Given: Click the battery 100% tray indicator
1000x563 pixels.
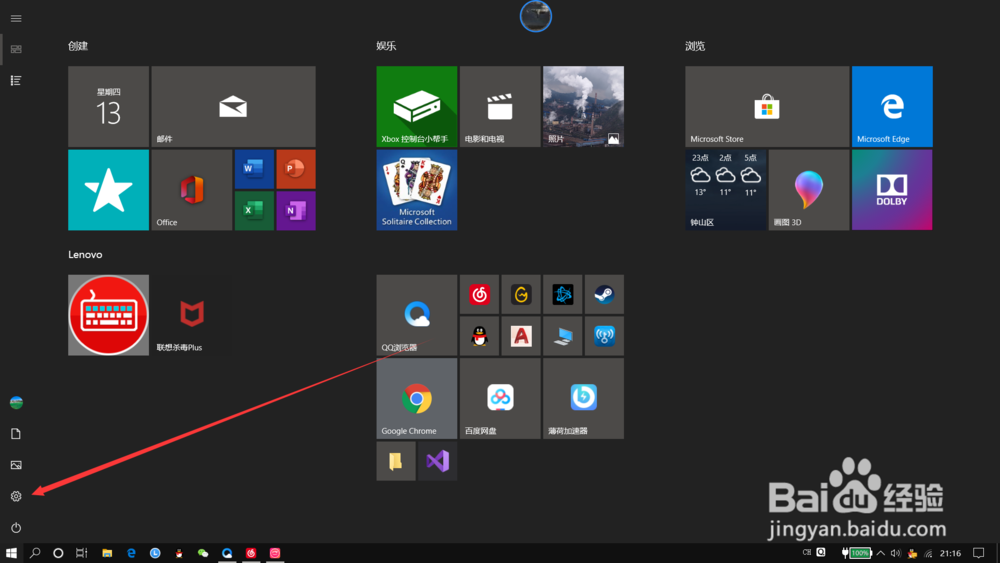Looking at the screenshot, I should [857, 553].
